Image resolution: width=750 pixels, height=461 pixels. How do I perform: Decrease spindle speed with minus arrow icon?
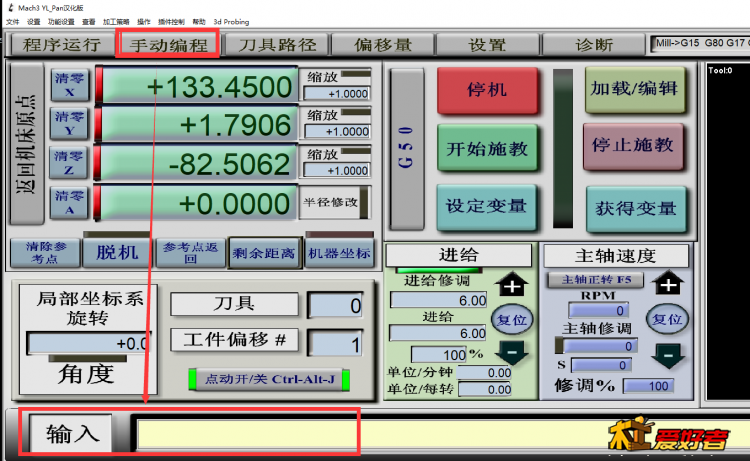click(x=668, y=355)
